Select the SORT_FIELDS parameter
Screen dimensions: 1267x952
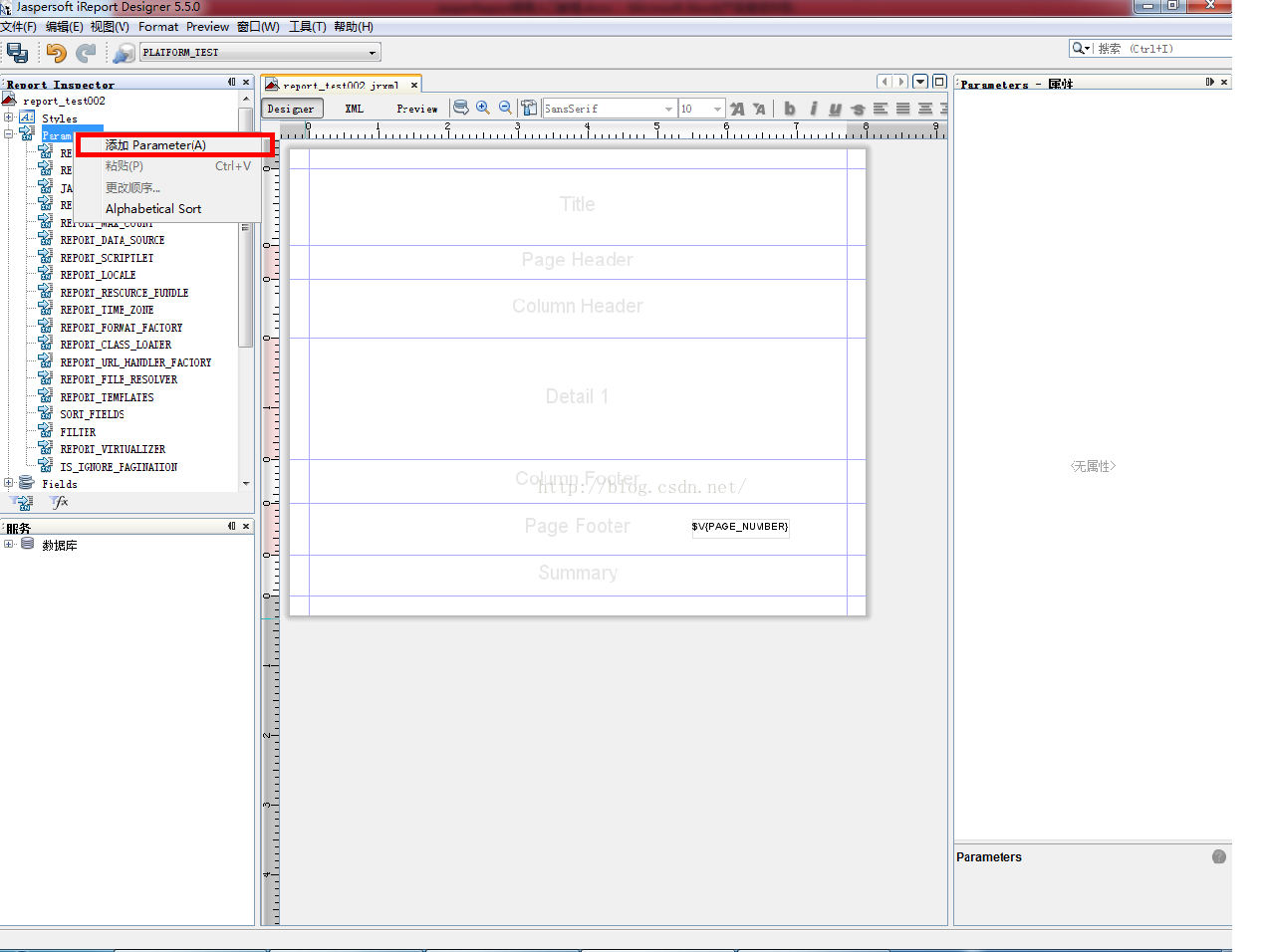93,414
